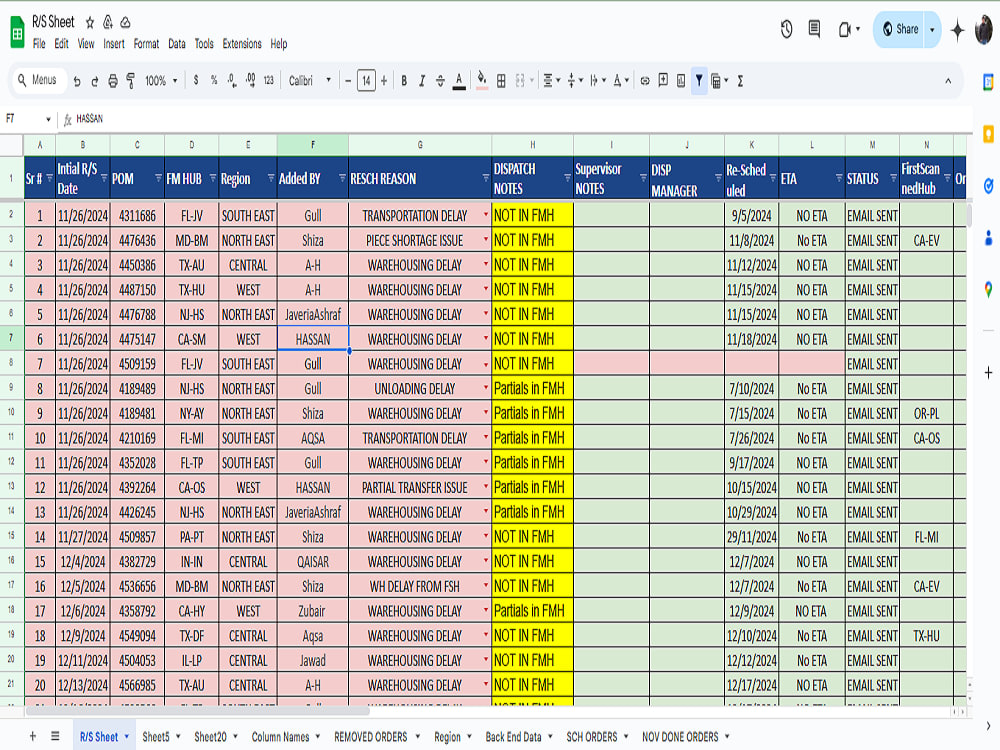The image size is (1000, 750).
Task: Select the Paint format tool
Action: [x=131, y=81]
